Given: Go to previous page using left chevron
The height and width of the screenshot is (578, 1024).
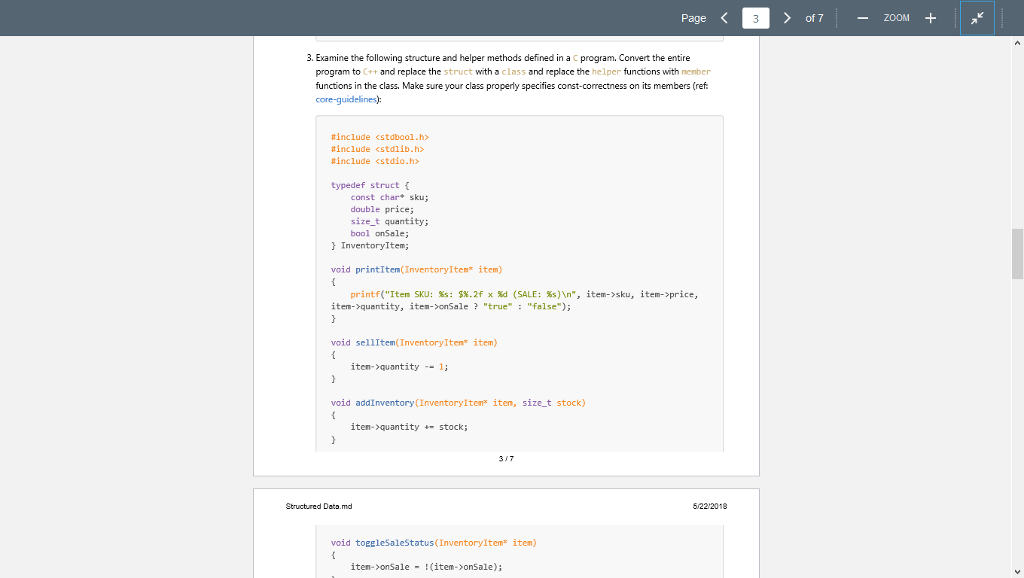Looking at the screenshot, I should [x=726, y=17].
